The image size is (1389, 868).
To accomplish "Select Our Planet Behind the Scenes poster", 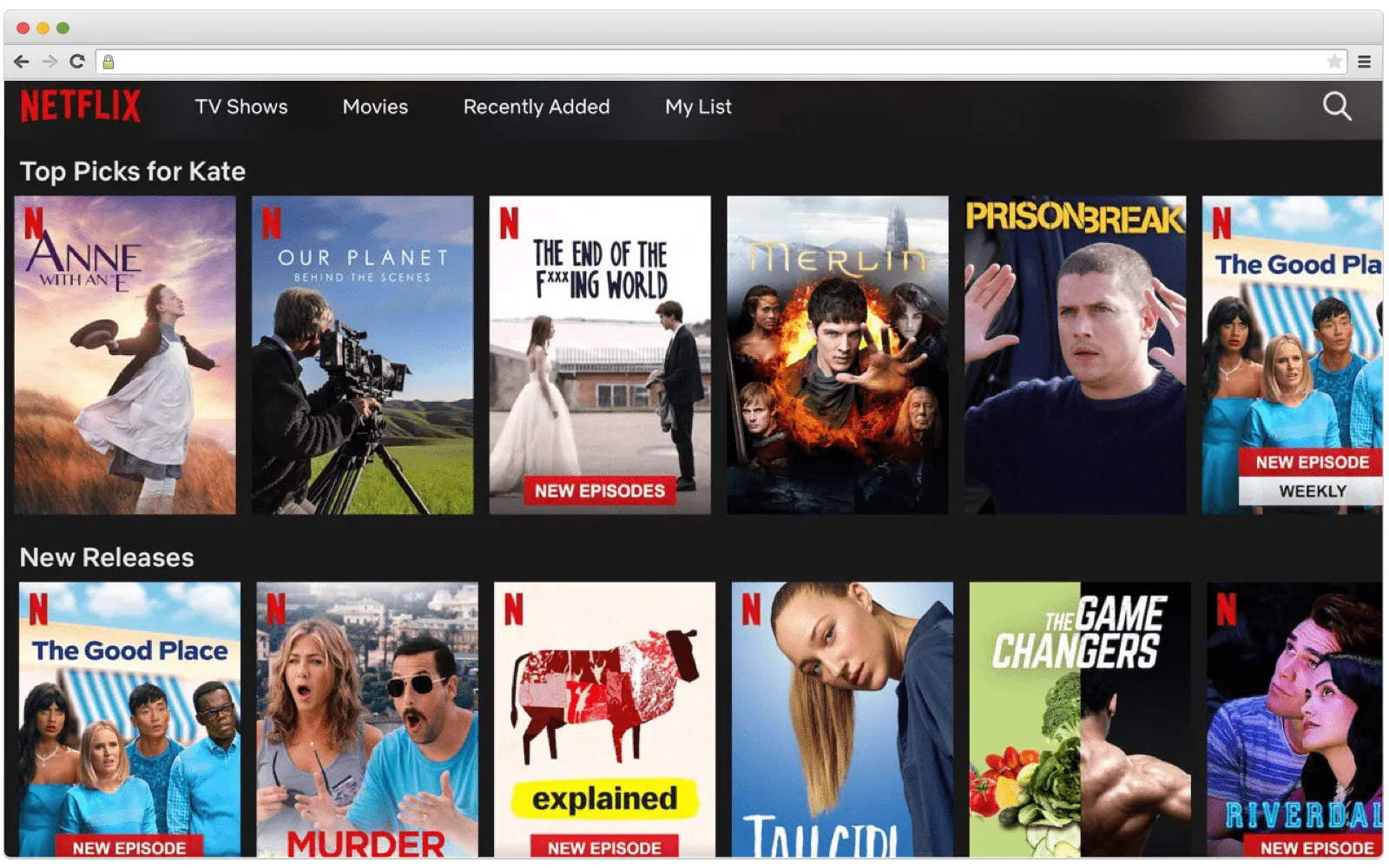I will pyautogui.click(x=363, y=355).
